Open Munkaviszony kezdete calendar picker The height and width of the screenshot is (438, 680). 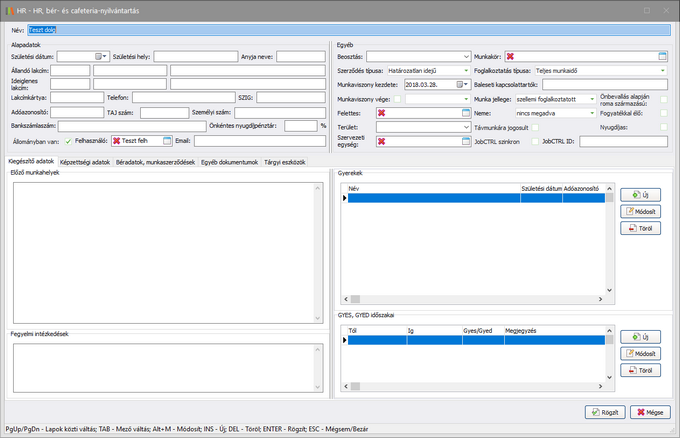[x=460, y=85]
